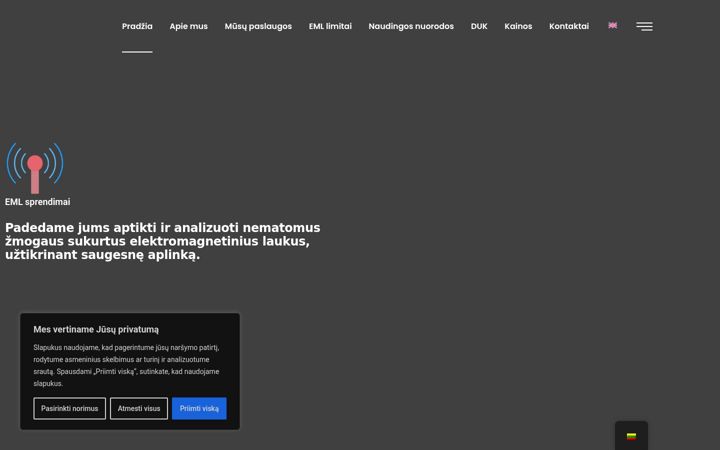Click Pasirinkti norimus cookie button
Screen dimensions: 720x450
click(x=69, y=408)
